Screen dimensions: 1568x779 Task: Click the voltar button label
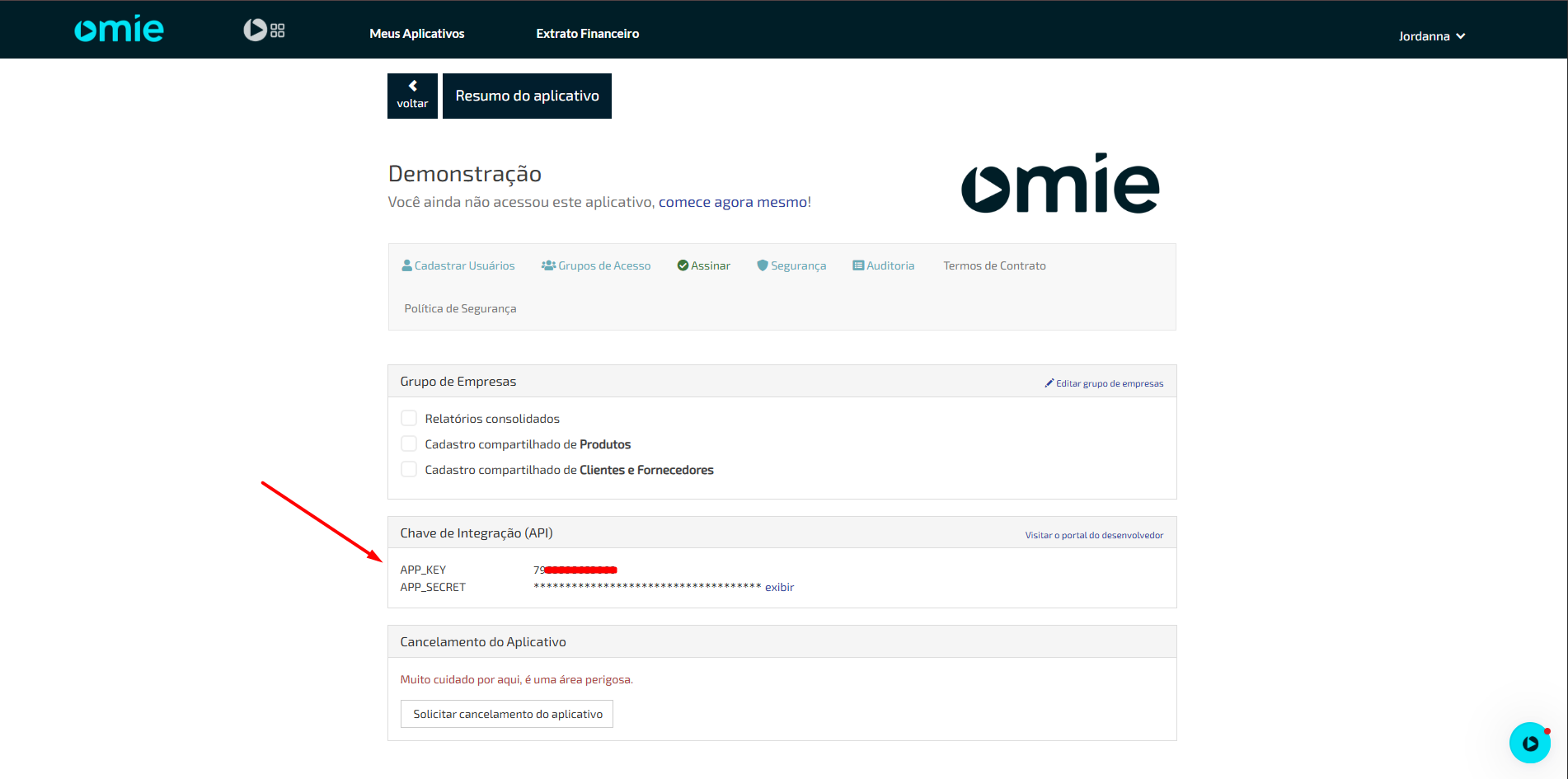coord(412,104)
